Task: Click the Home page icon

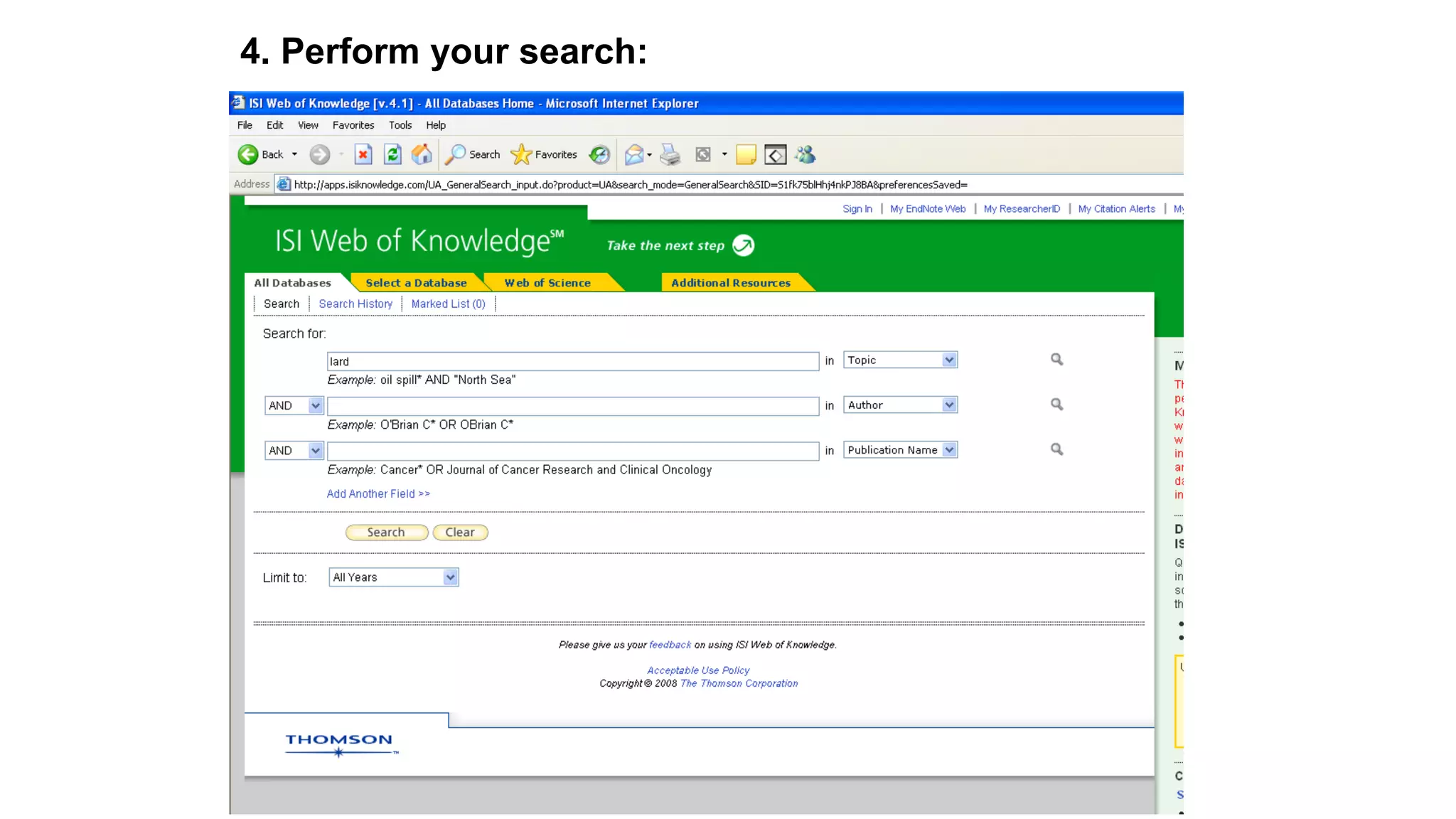Action: 422,154
